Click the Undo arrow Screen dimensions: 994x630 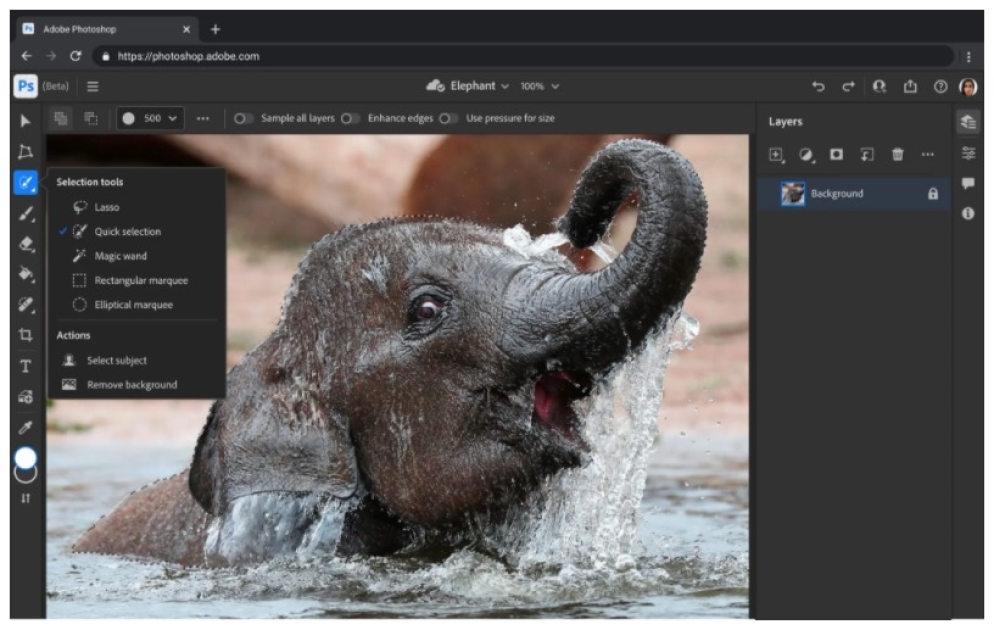pyautogui.click(x=818, y=86)
